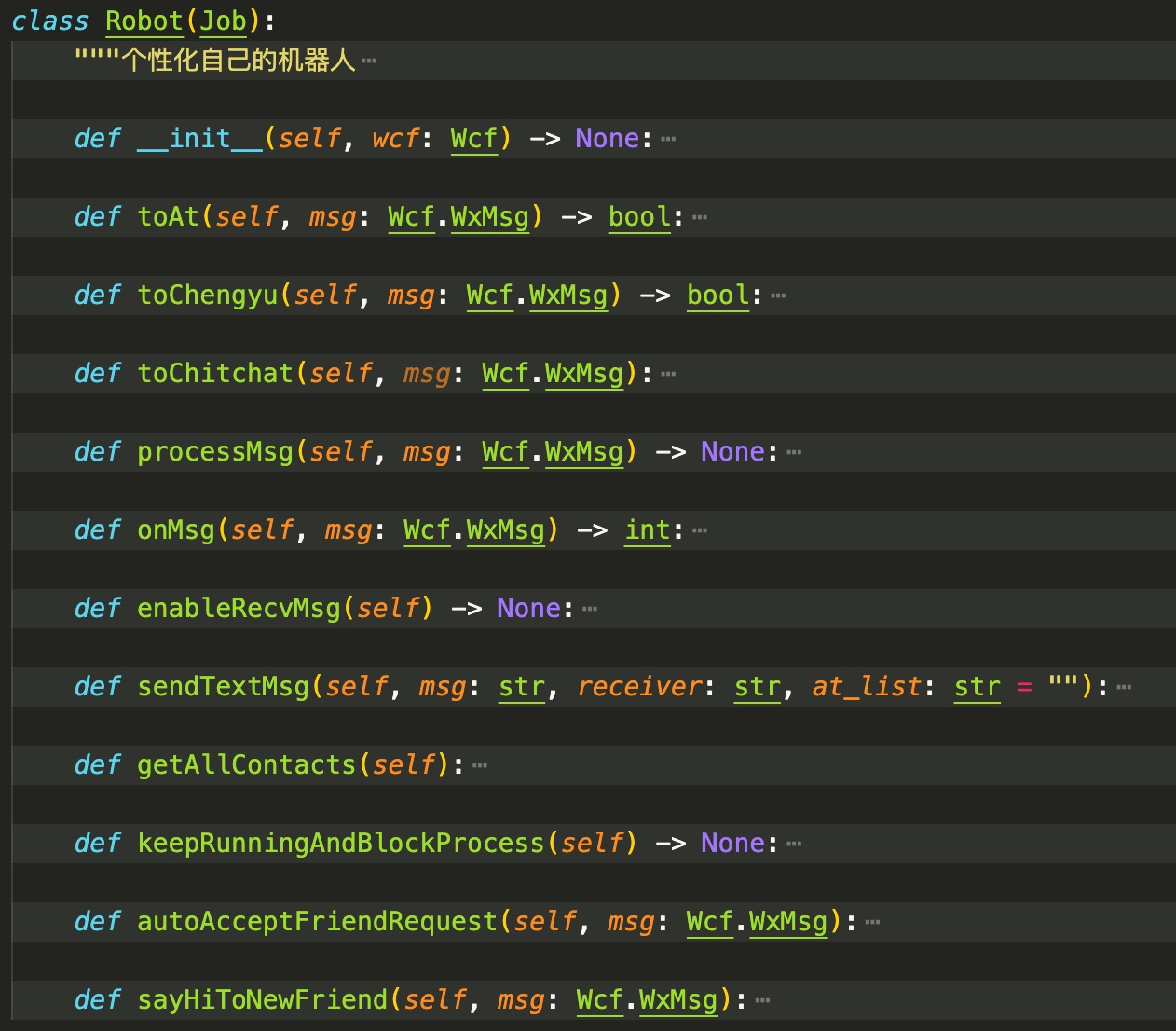This screenshot has width=1176, height=1031.
Task: Expand the folded Robot class docstring ellipsis
Action: coord(369,62)
